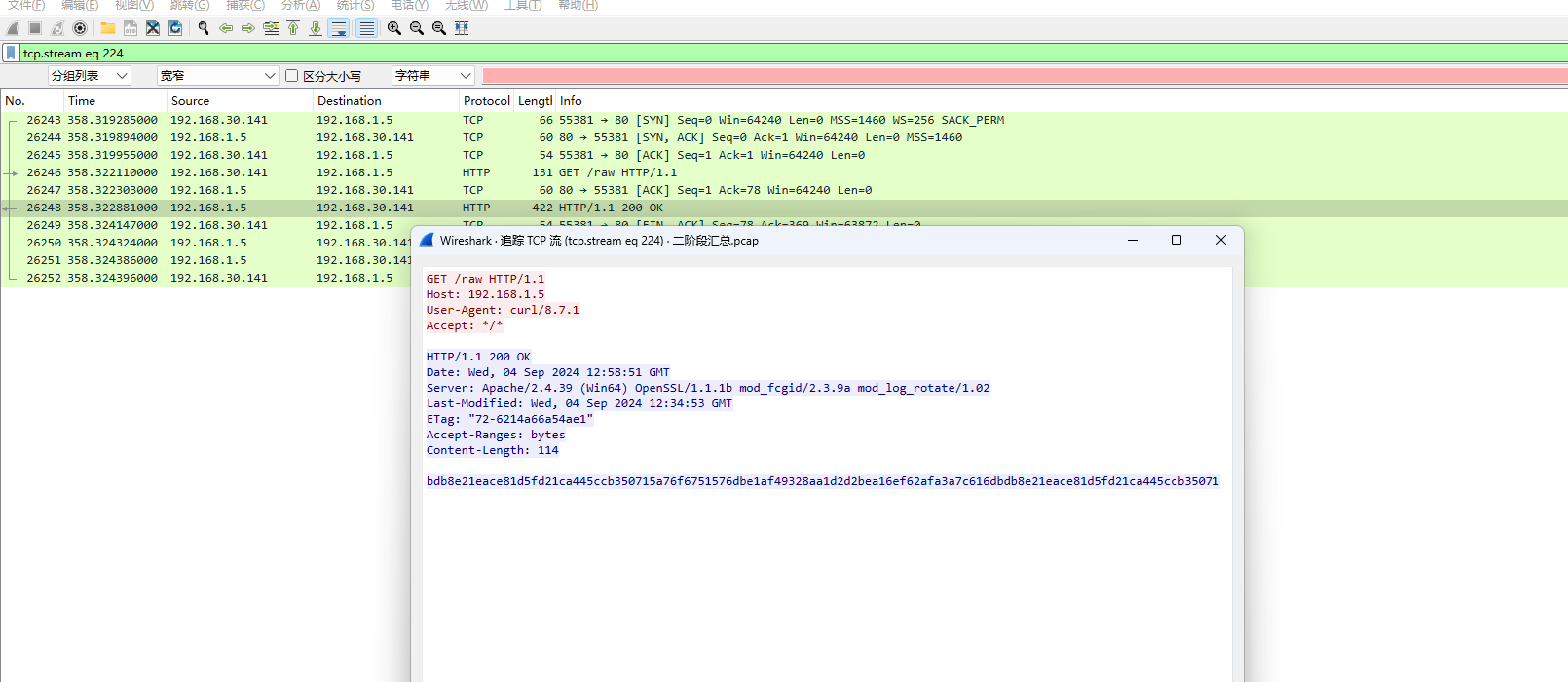The height and width of the screenshot is (682, 1568).
Task: Toggle packet list colorization
Action: (366, 28)
